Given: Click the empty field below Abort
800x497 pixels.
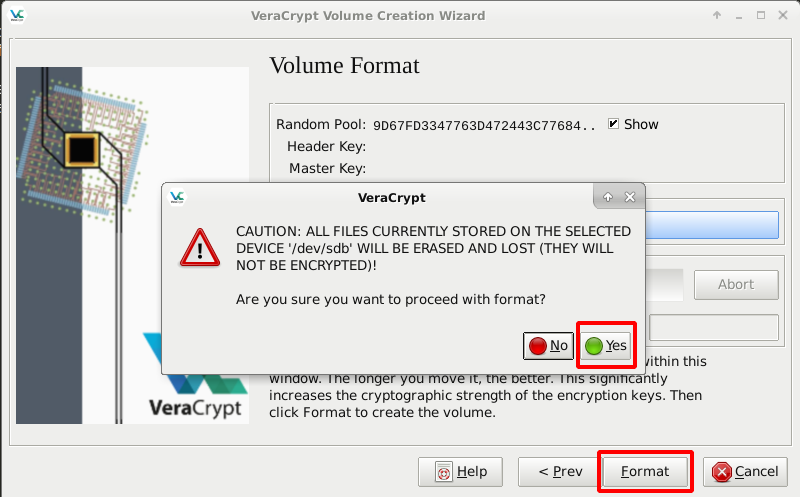Looking at the screenshot, I should (714, 328).
